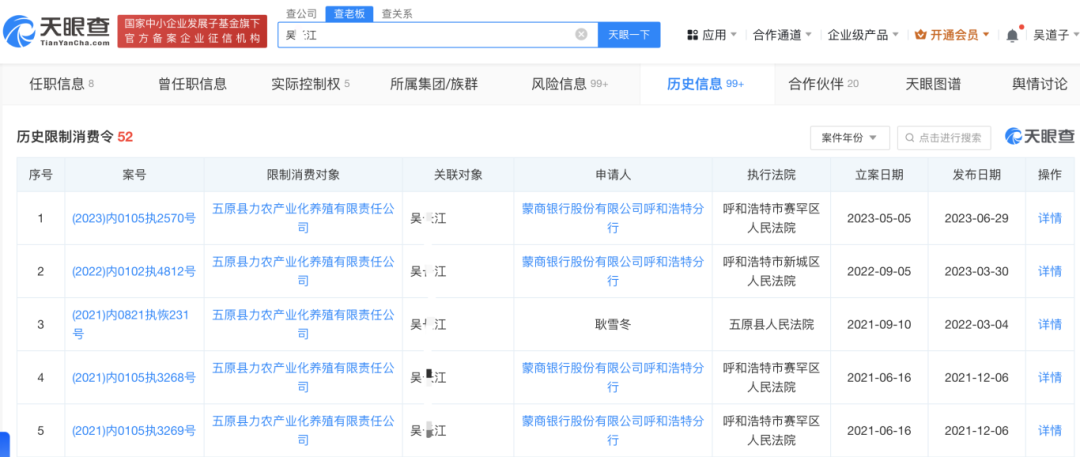
Task: Open the 所属集团/族群 tab
Action: (x=434, y=84)
